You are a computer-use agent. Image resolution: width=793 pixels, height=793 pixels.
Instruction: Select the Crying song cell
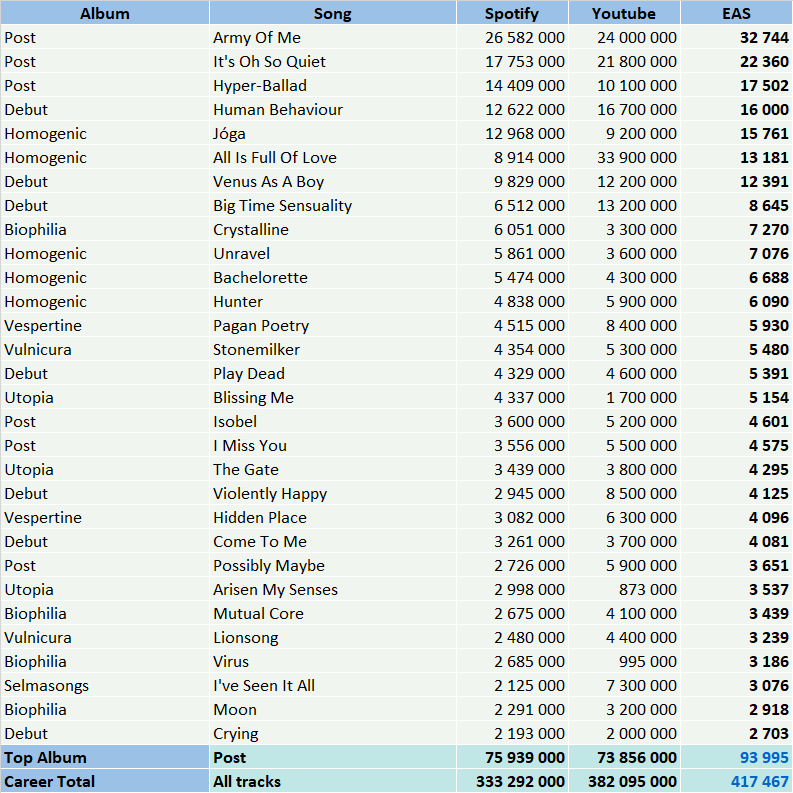[333, 733]
